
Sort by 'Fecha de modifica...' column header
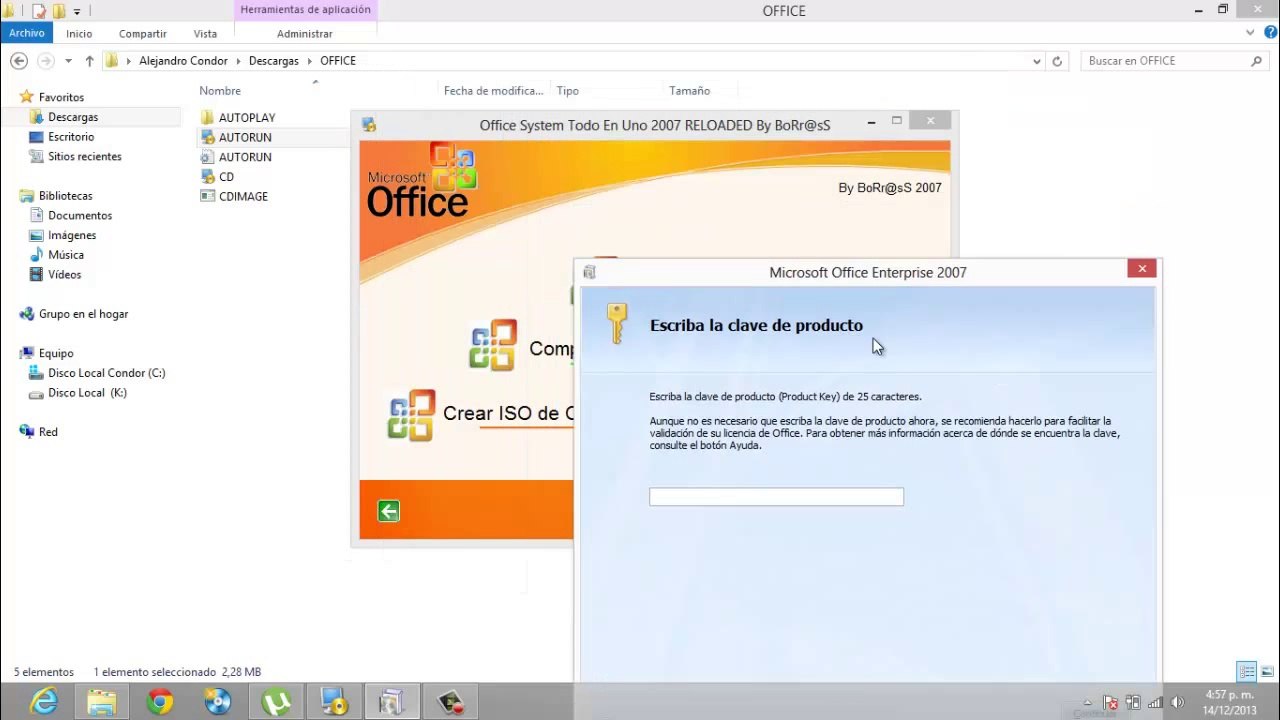coord(494,91)
